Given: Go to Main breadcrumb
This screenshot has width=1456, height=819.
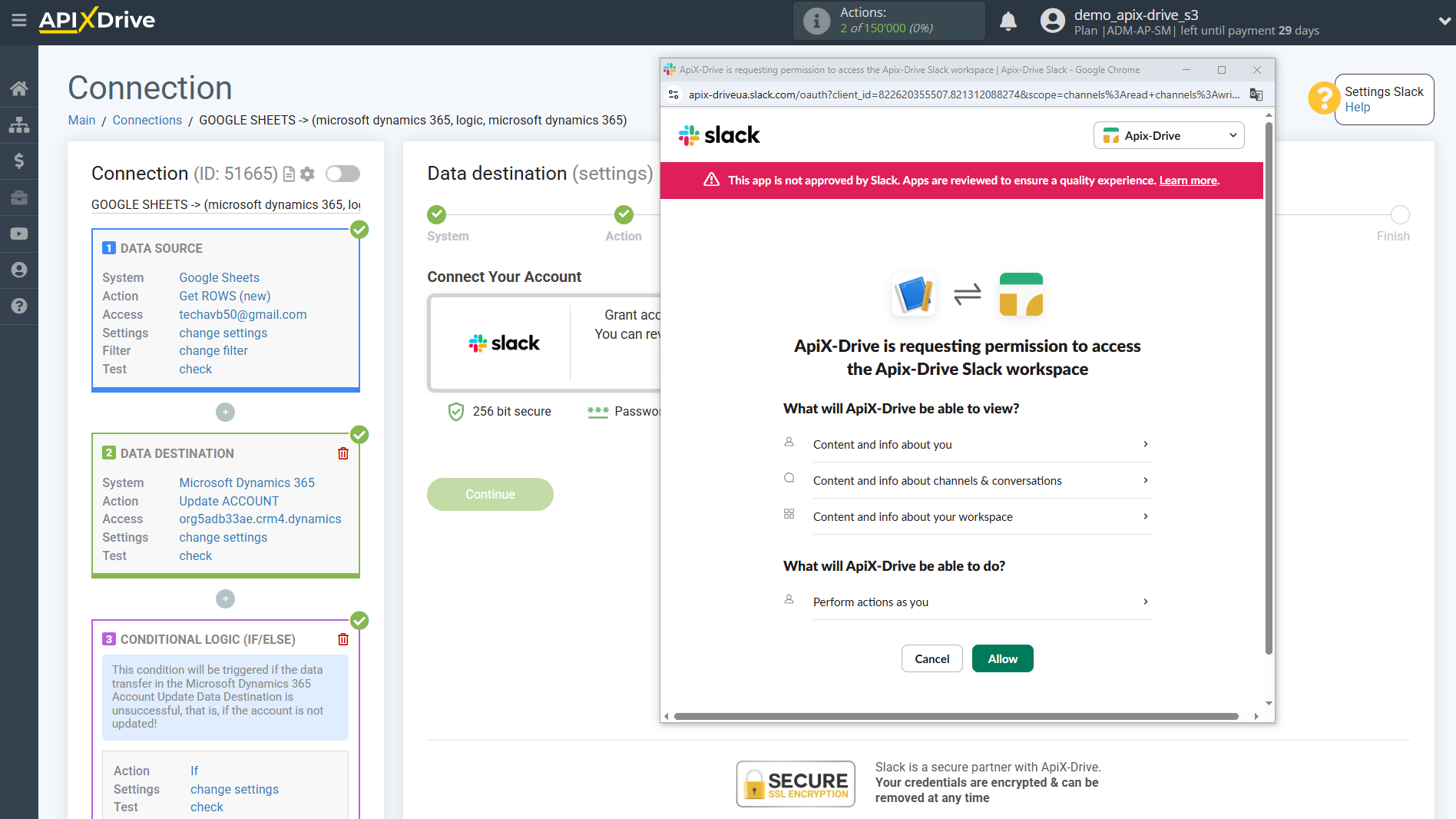Looking at the screenshot, I should point(81,120).
